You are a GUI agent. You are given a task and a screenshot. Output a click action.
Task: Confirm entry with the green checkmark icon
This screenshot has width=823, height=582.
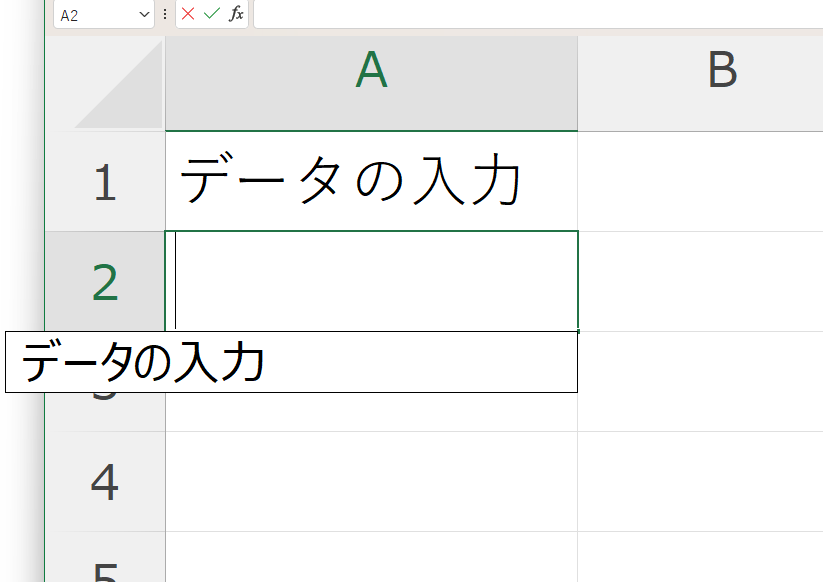pyautogui.click(x=211, y=14)
